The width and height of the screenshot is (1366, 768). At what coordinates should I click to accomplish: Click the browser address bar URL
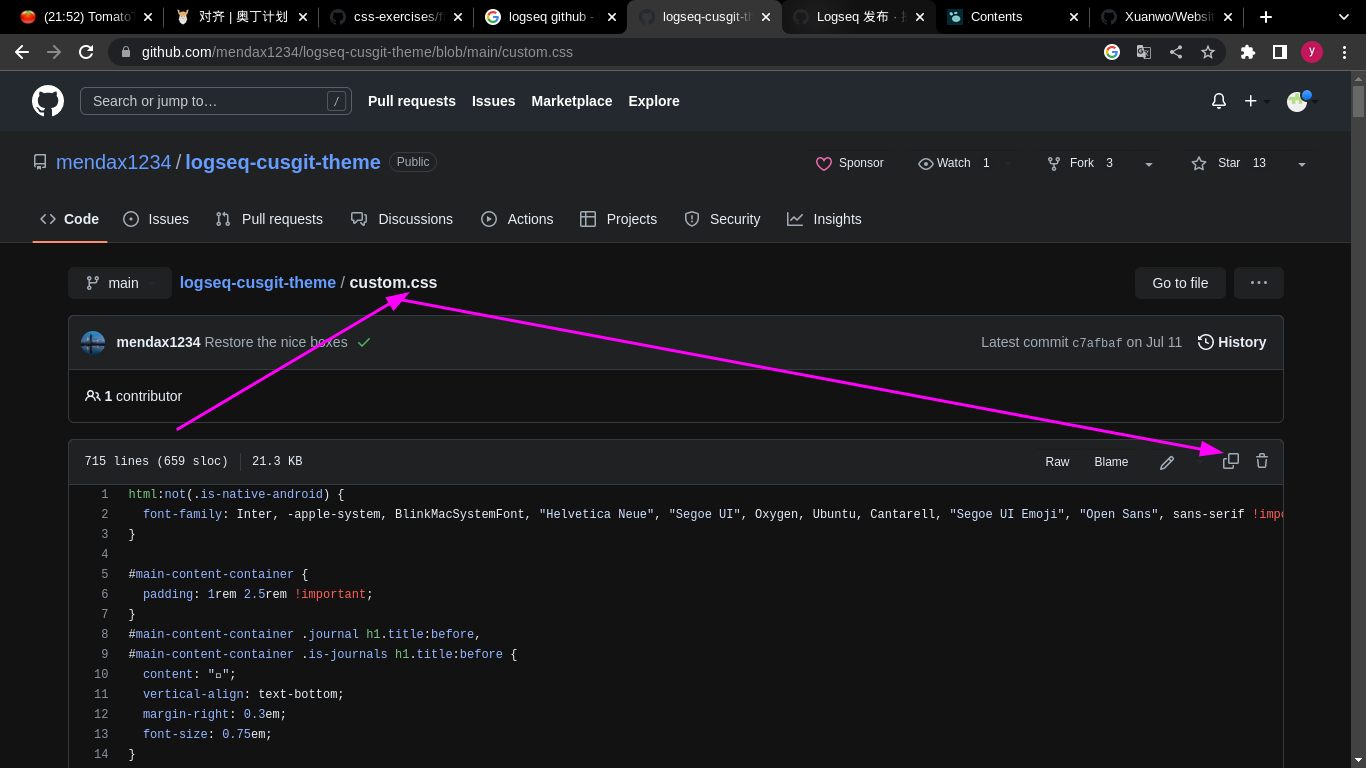[x=357, y=52]
